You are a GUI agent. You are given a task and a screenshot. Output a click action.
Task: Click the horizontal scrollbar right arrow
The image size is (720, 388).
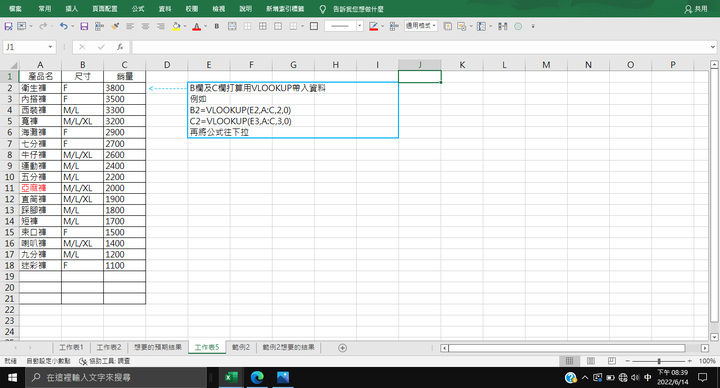(x=705, y=348)
